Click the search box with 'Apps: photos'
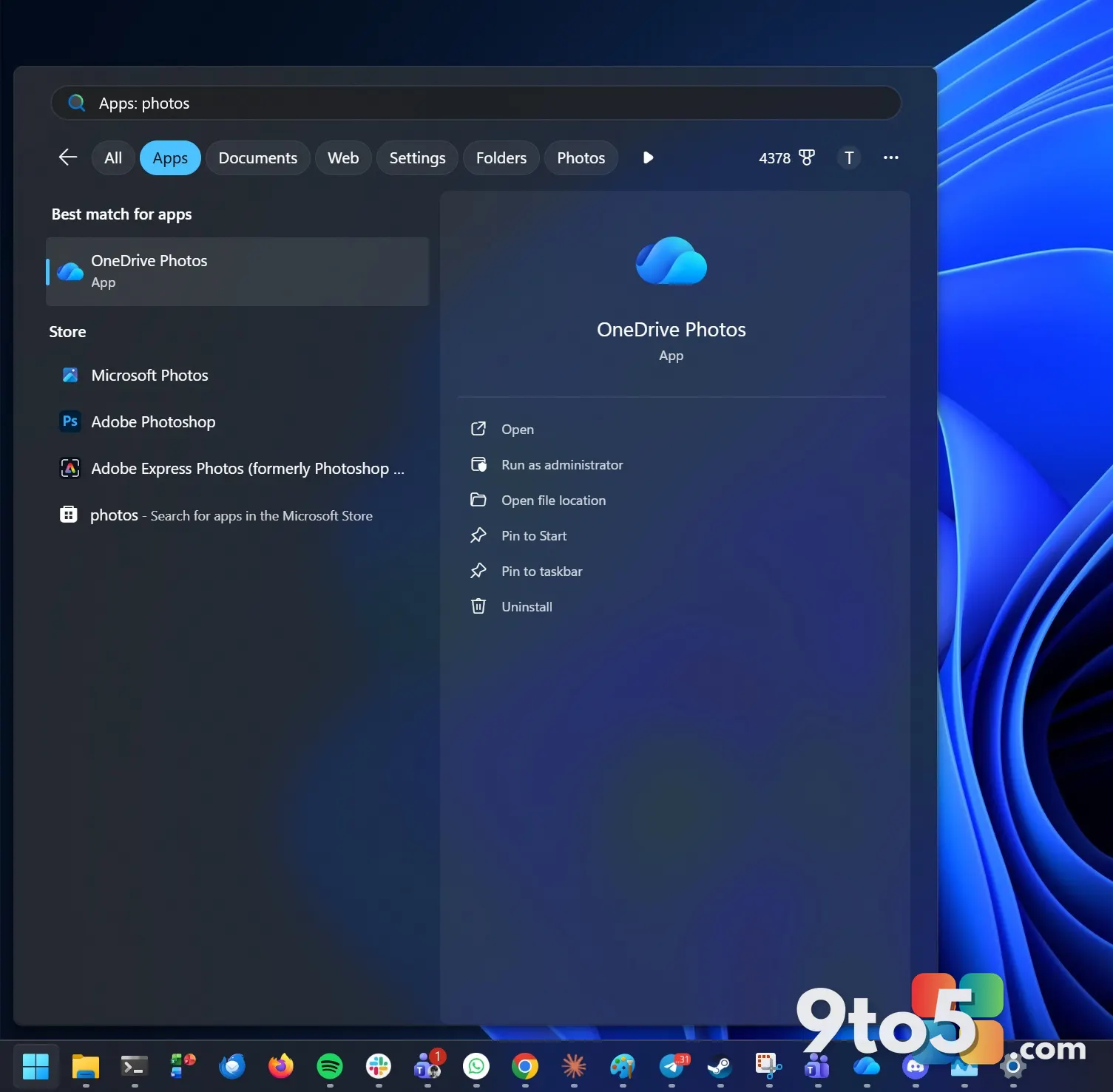This screenshot has width=1113, height=1092. click(x=476, y=103)
